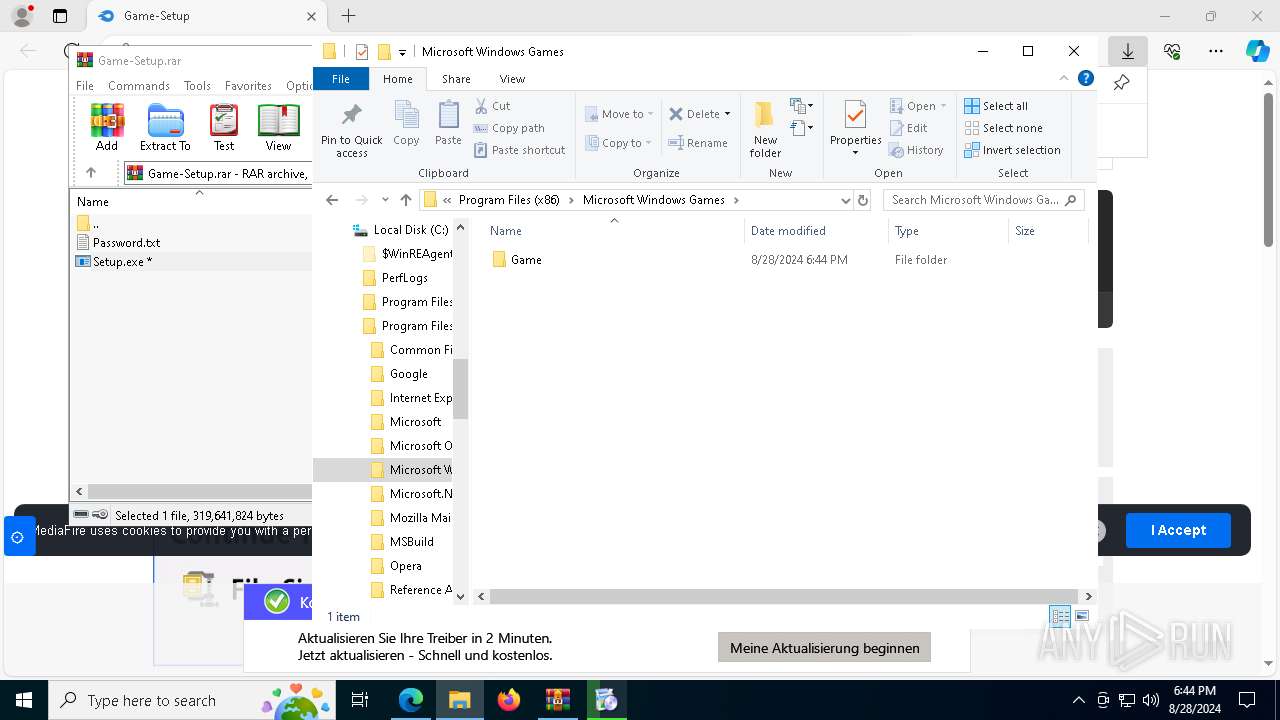Screen dimensions: 1280x720
Task: Click Select all in ribbon
Action: click(x=996, y=106)
